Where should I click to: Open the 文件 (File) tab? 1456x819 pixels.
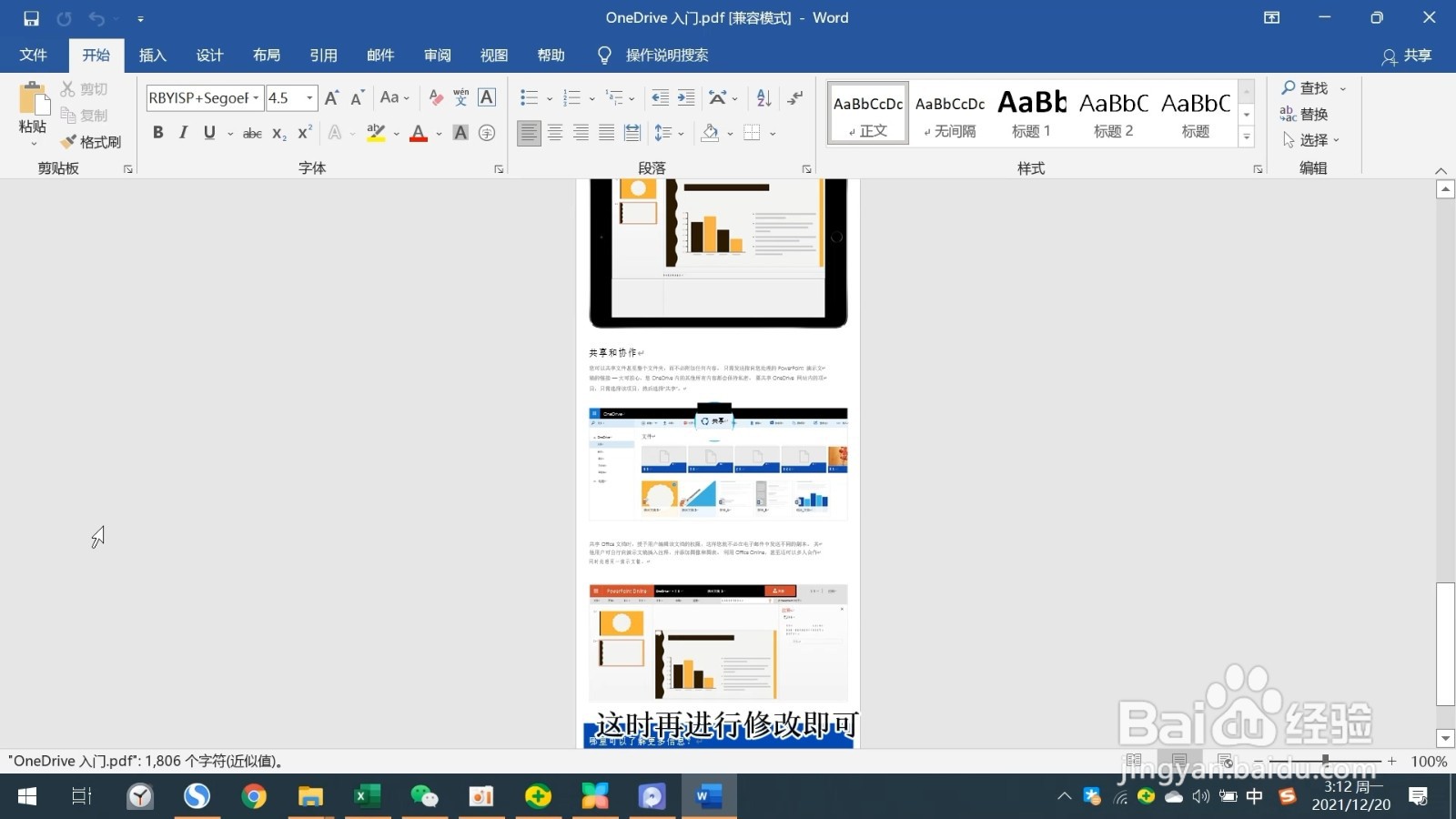click(x=34, y=56)
